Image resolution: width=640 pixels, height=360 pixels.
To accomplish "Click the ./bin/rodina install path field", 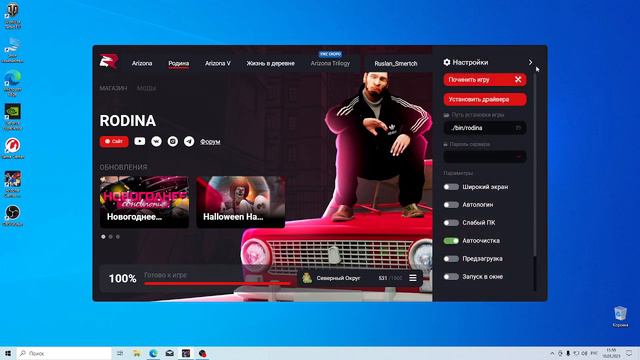I will coord(485,128).
